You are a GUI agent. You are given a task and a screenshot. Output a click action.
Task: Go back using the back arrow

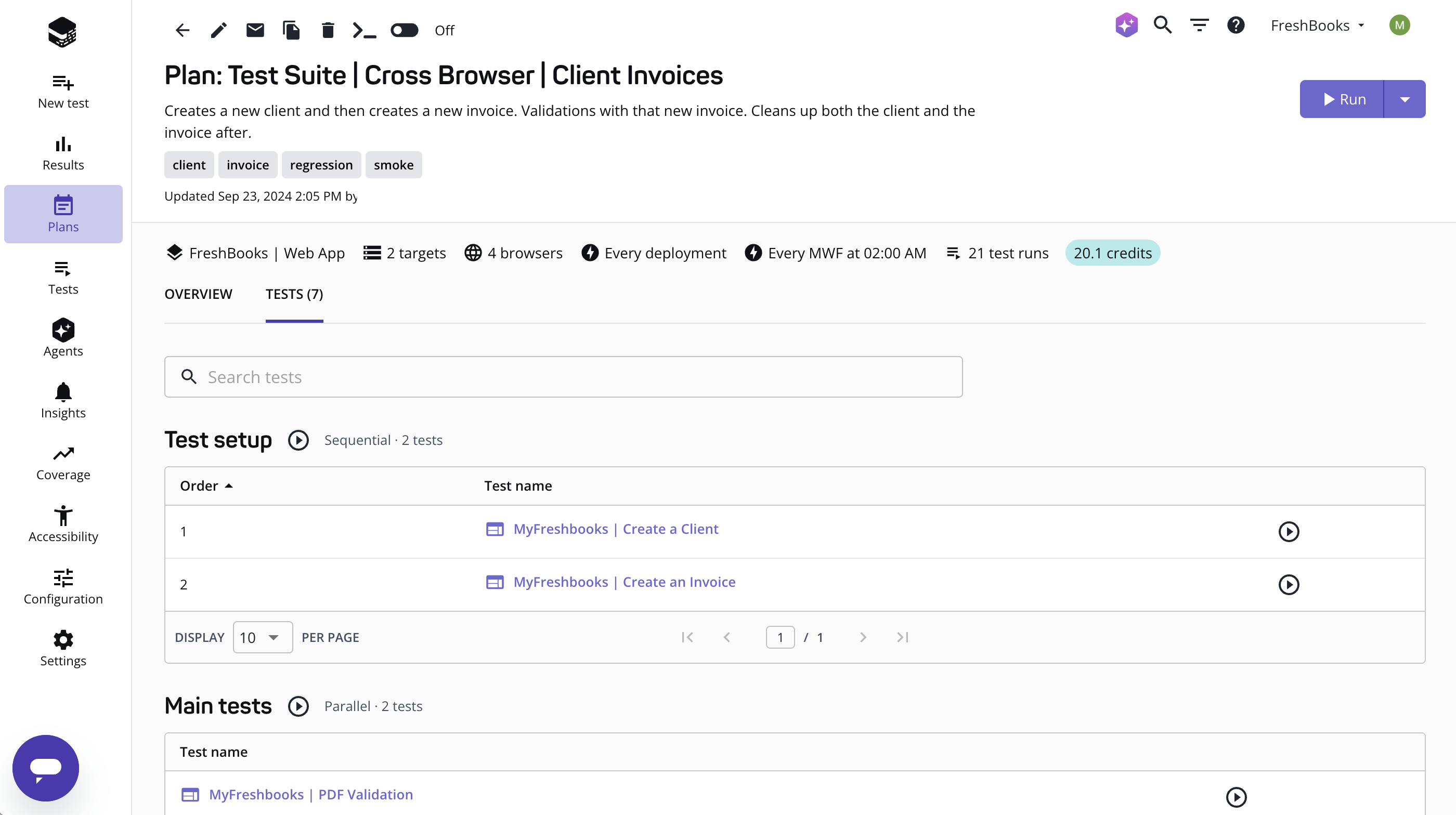[182, 30]
